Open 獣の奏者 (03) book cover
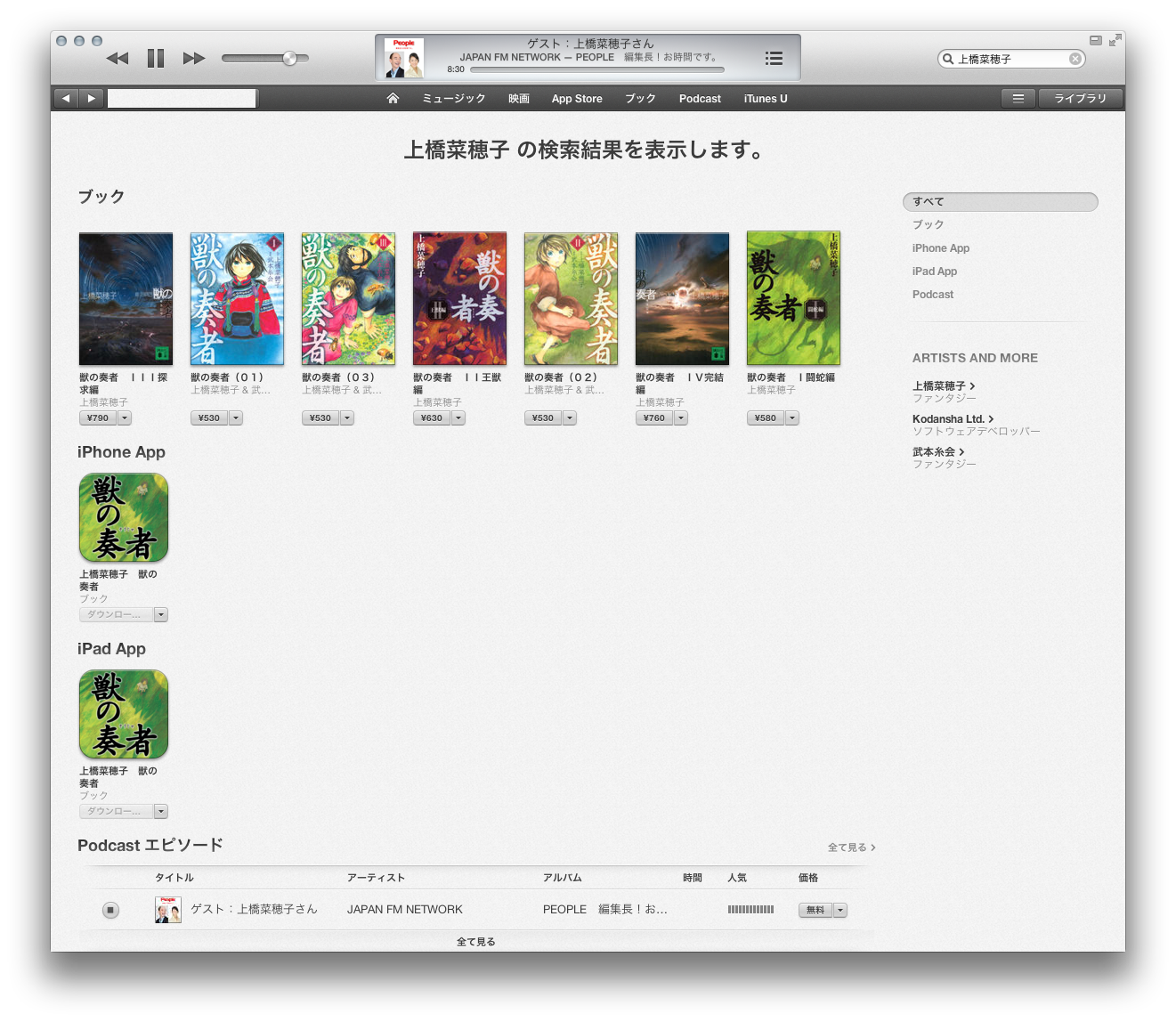The image size is (1176, 1022). point(348,299)
